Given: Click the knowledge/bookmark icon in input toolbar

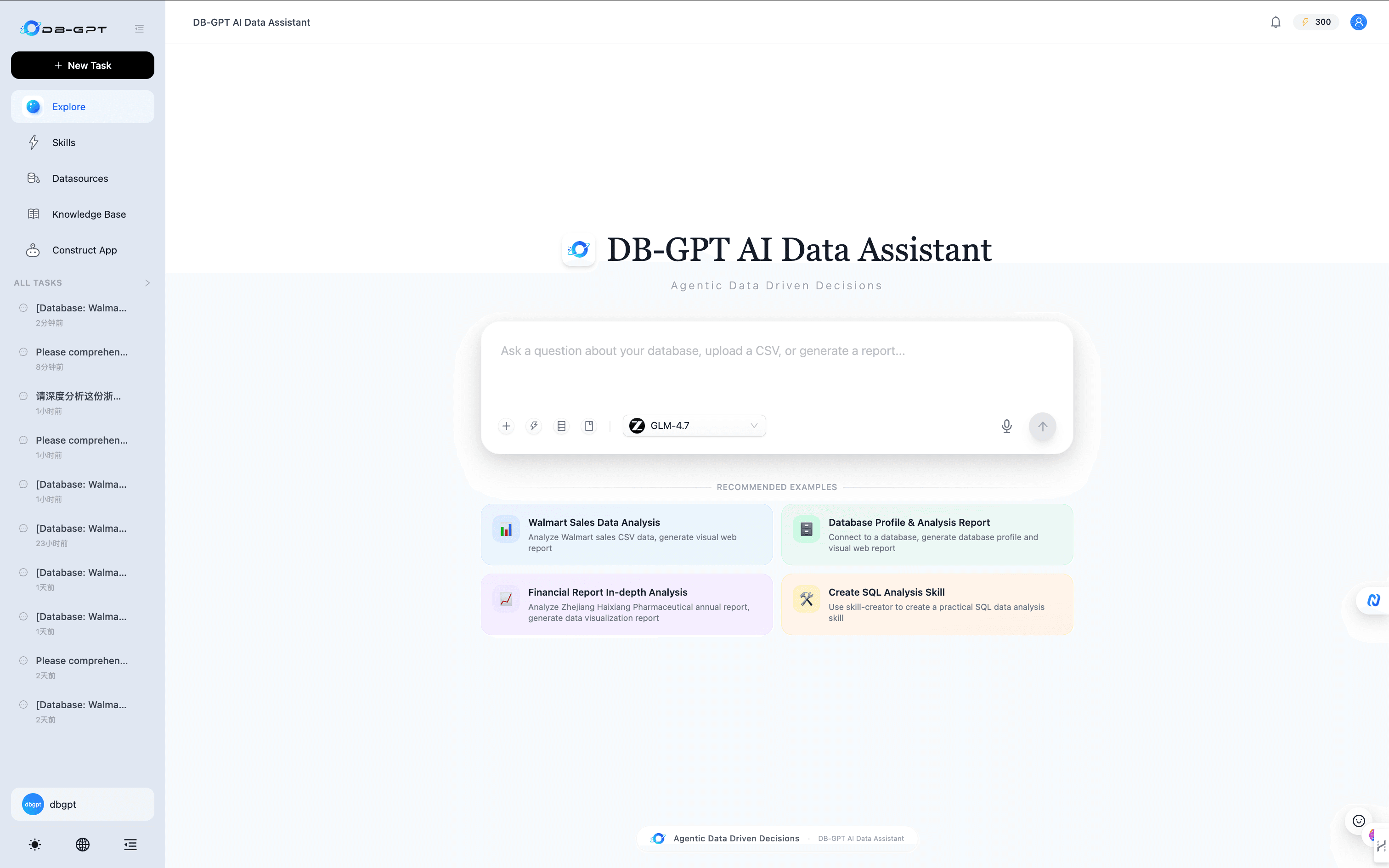Looking at the screenshot, I should coord(588,425).
